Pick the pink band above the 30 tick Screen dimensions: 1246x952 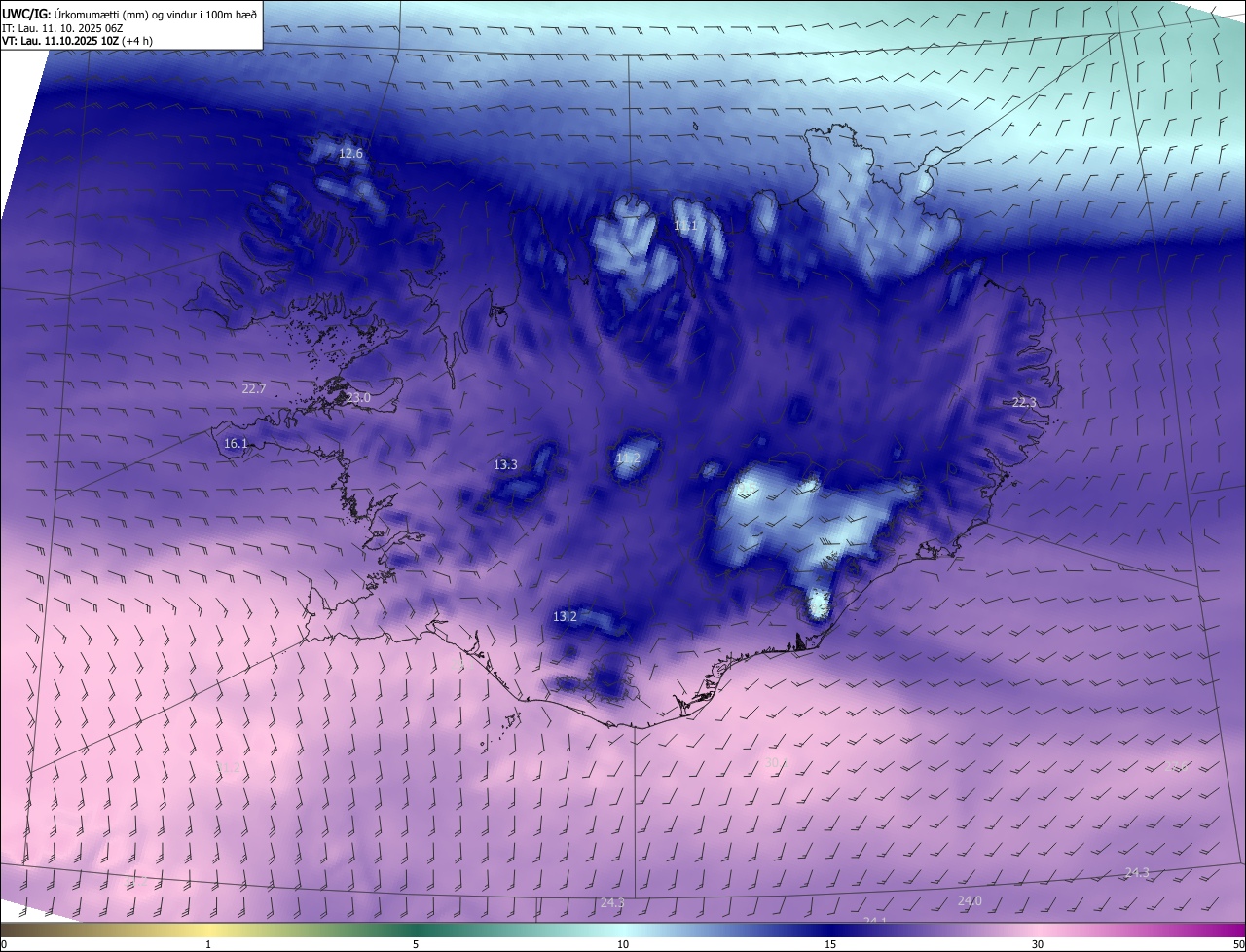(x=1038, y=931)
